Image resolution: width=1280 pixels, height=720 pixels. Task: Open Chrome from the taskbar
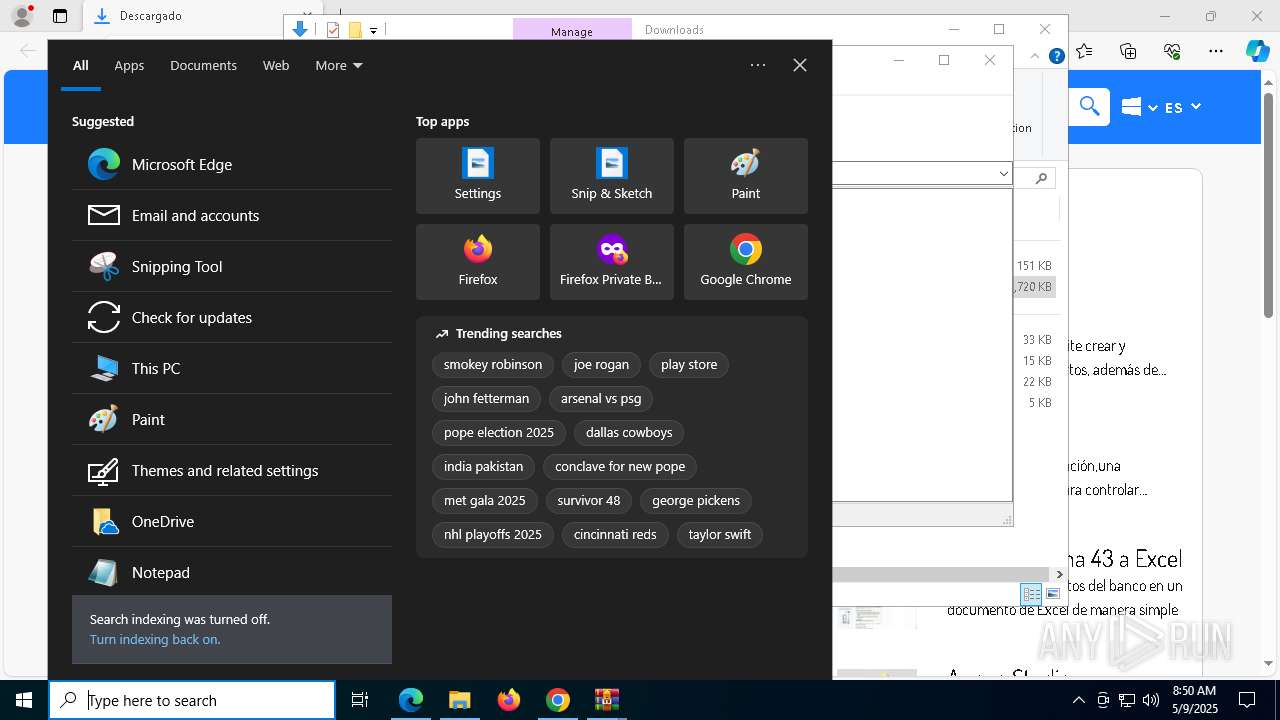558,700
